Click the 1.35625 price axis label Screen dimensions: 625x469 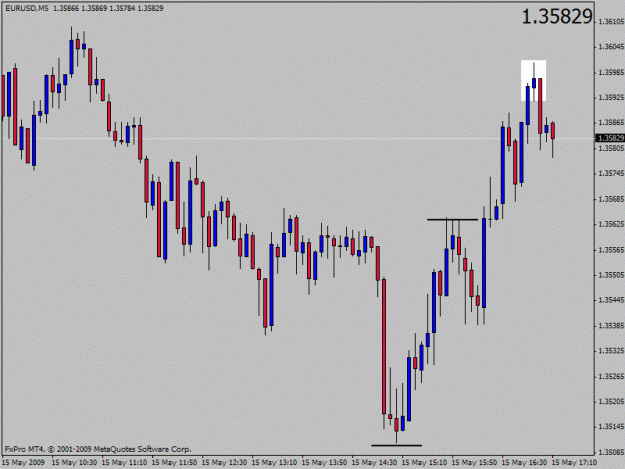coord(611,224)
